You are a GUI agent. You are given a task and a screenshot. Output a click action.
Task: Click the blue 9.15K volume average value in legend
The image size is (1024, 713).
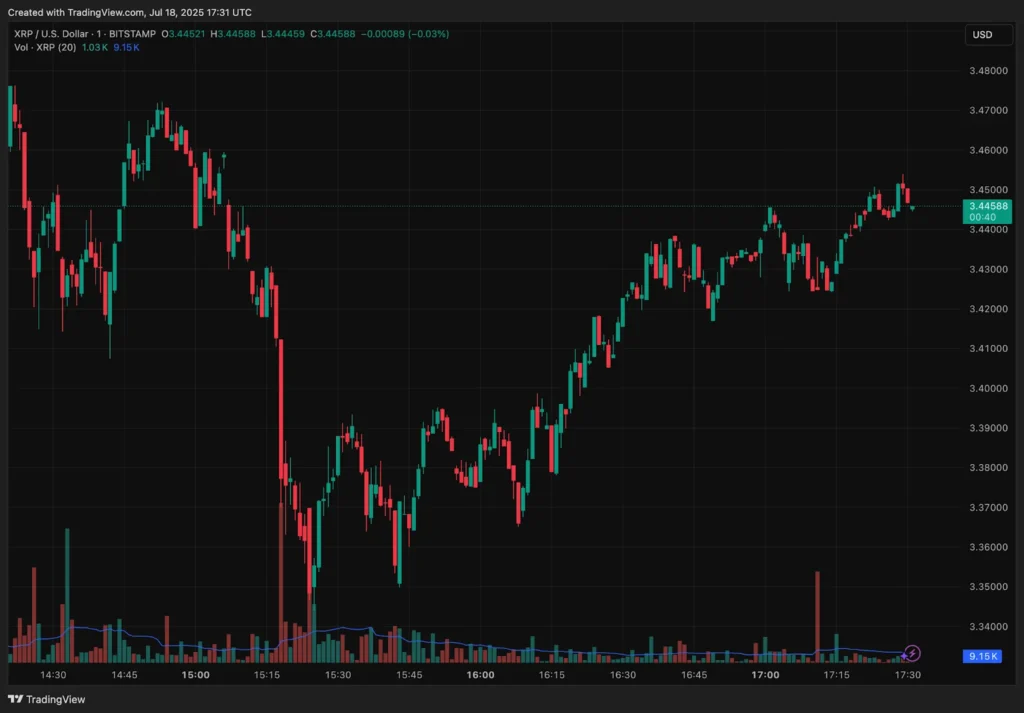(126, 48)
